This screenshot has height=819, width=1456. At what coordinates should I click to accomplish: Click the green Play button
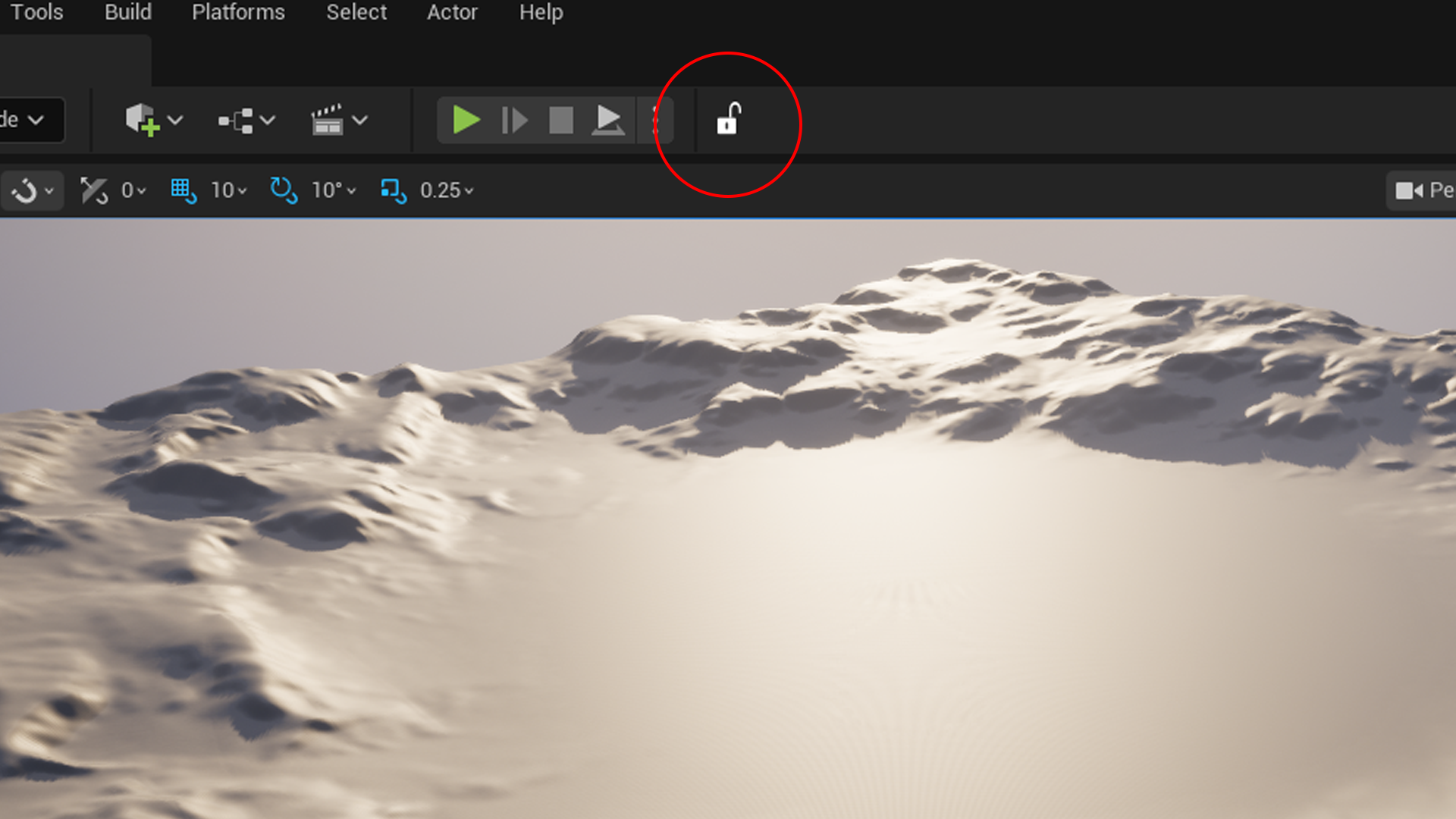tap(466, 120)
